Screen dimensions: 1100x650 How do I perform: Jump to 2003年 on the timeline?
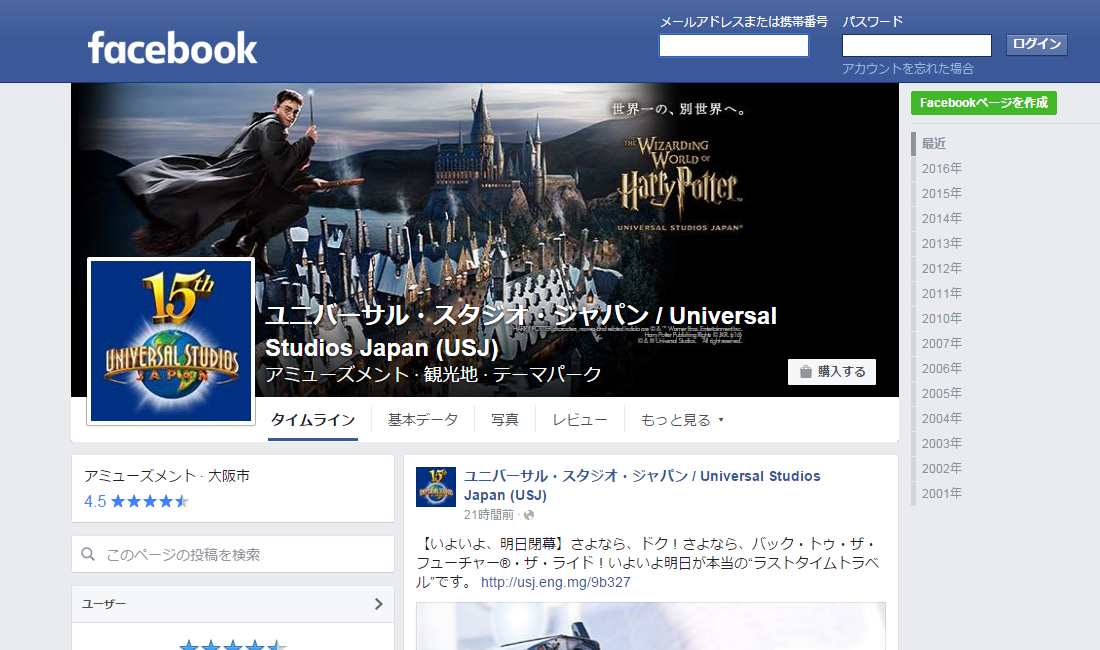(941, 444)
